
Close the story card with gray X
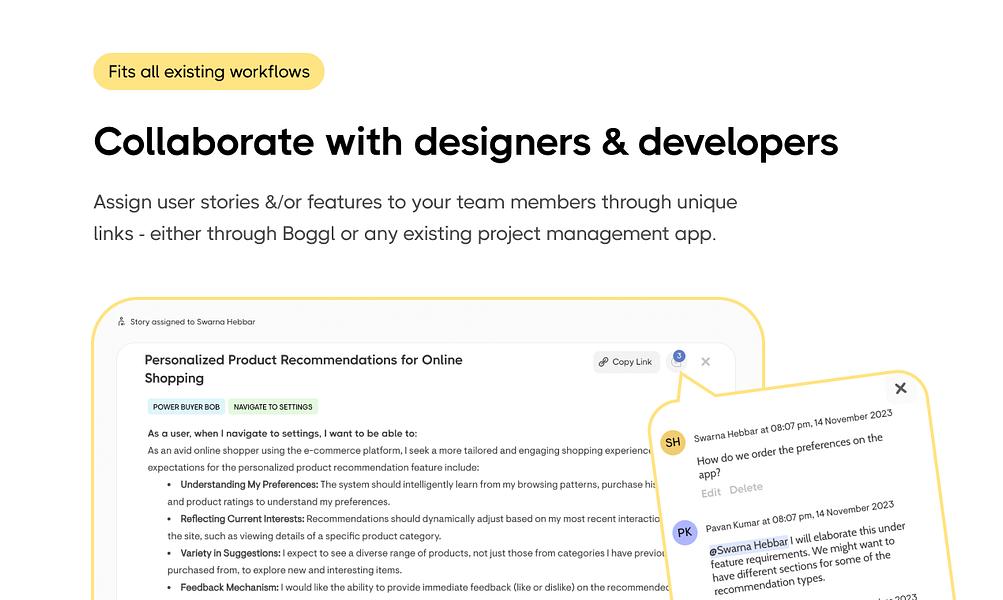(706, 362)
